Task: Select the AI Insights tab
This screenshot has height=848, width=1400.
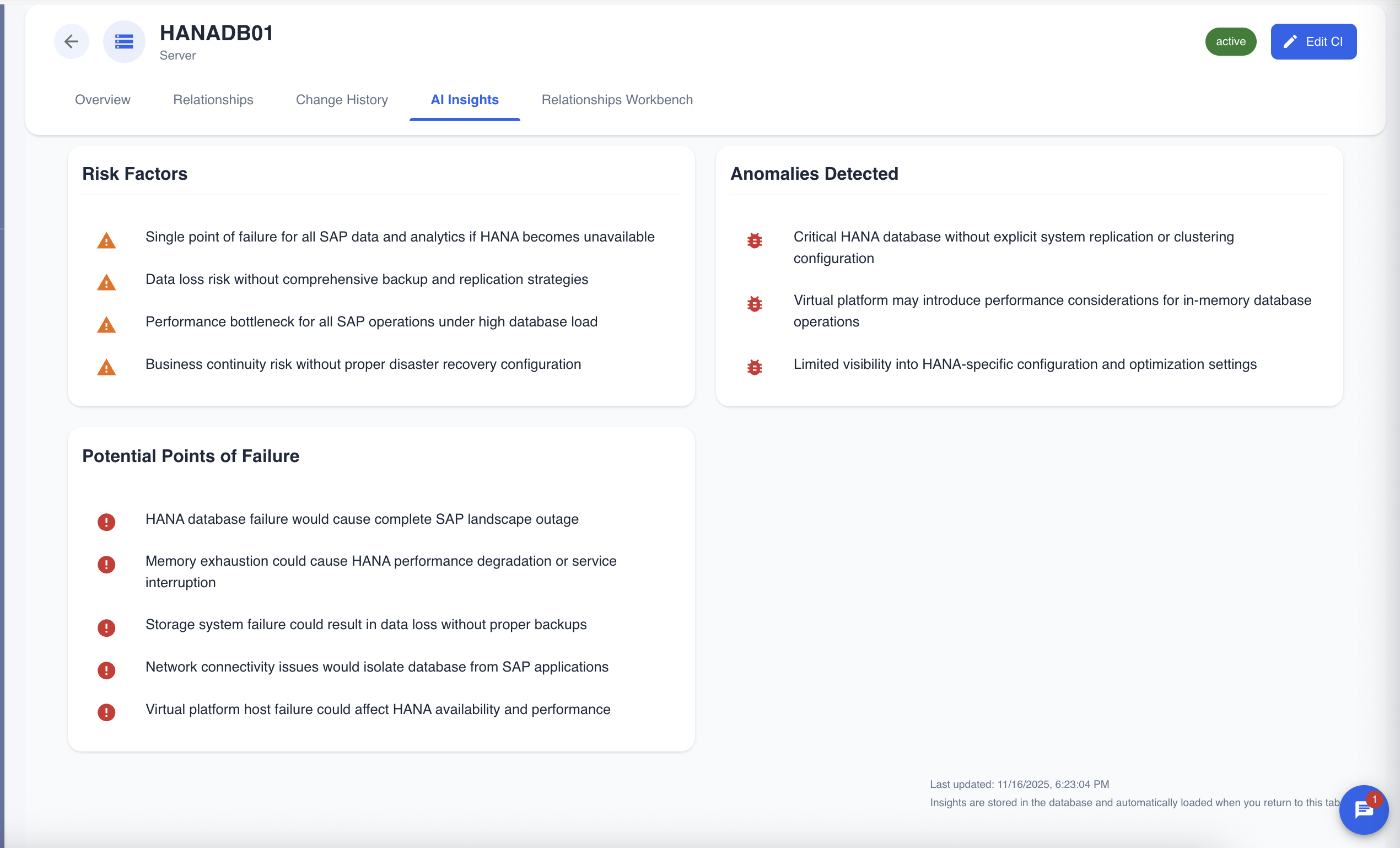Action: (x=465, y=99)
